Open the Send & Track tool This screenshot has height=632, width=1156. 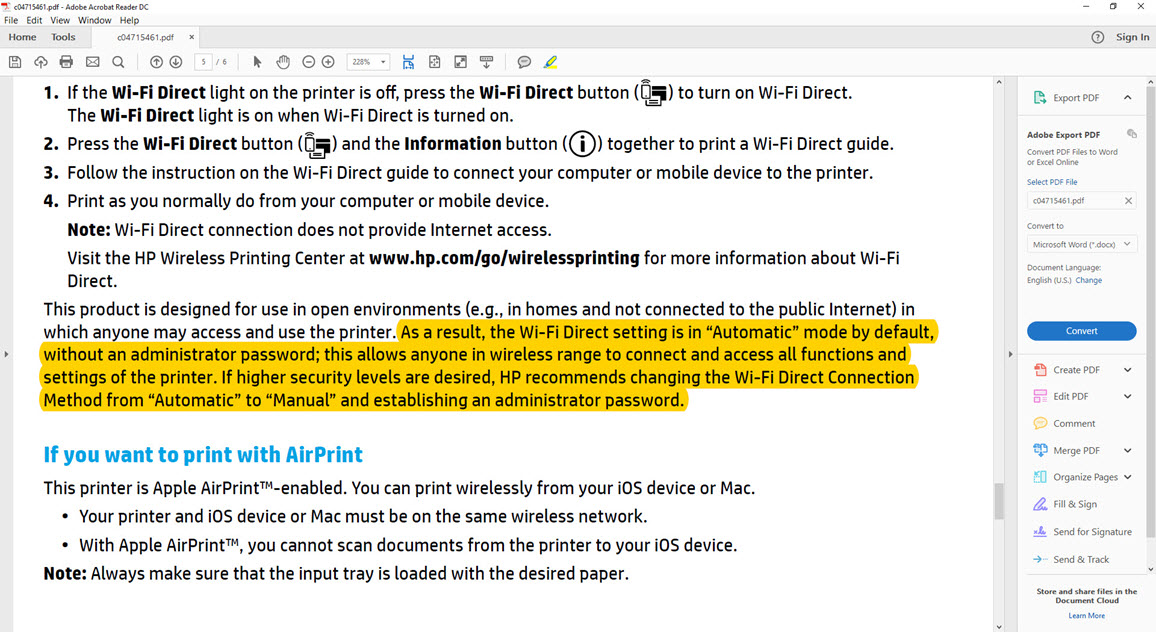click(x=1071, y=559)
